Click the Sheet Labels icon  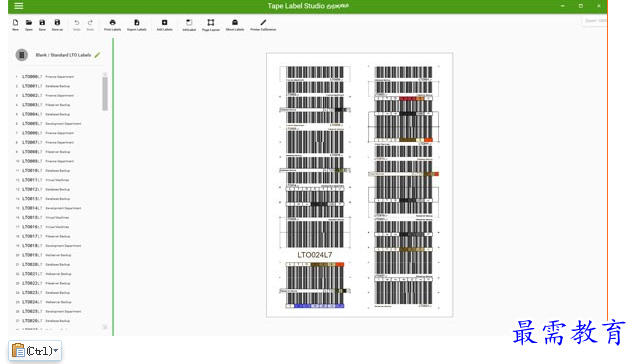(x=235, y=24)
